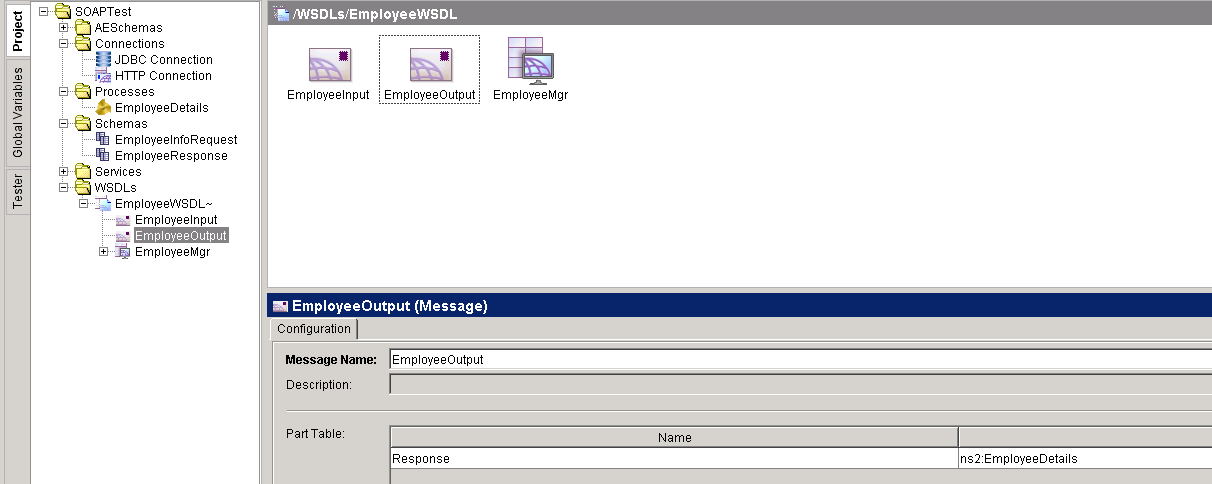Click the Processes folder icon
The width and height of the screenshot is (1212, 484).
[x=83, y=92]
